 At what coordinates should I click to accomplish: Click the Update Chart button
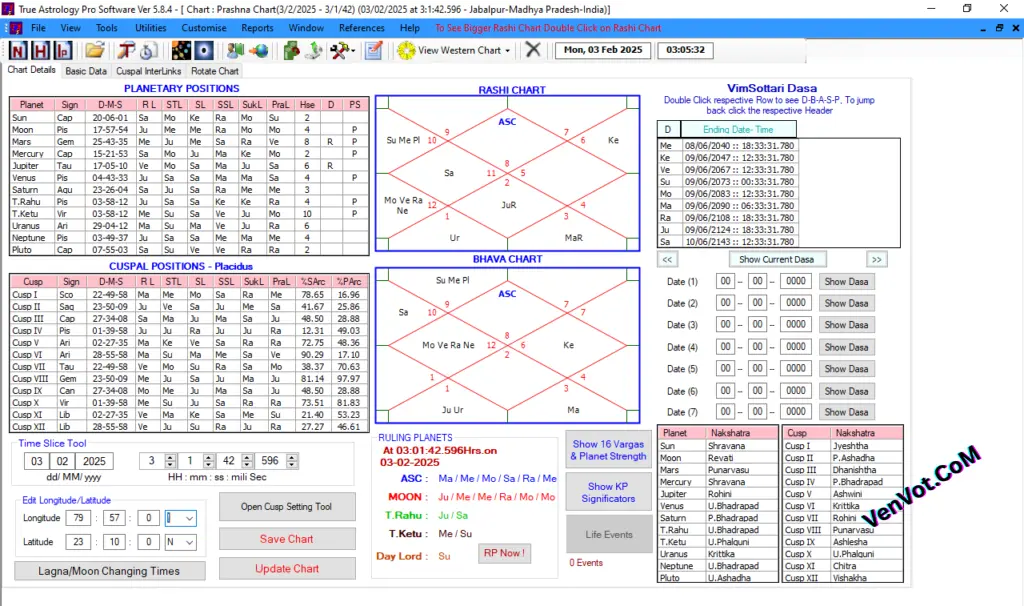coord(287,569)
